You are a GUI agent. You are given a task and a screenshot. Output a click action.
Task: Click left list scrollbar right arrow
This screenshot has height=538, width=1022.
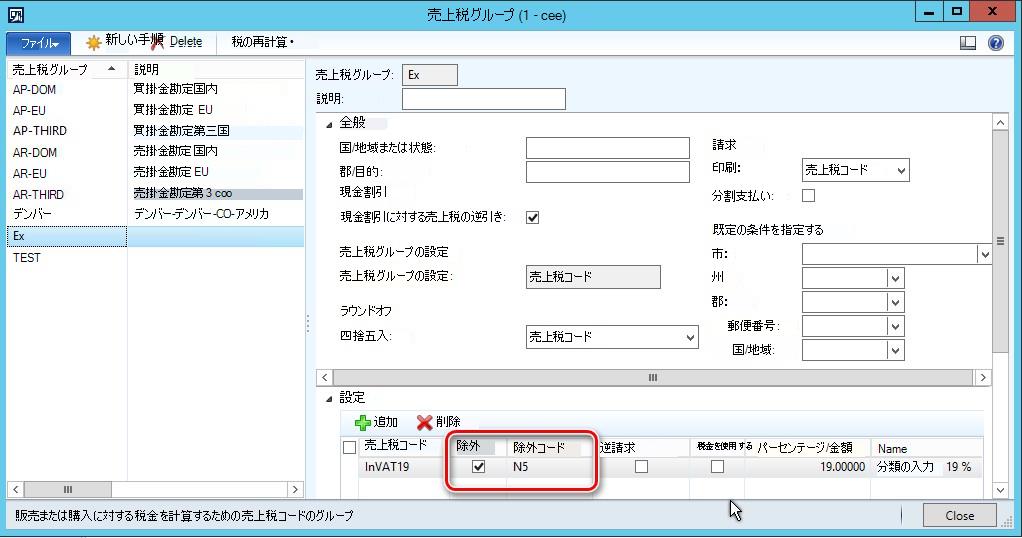295,489
